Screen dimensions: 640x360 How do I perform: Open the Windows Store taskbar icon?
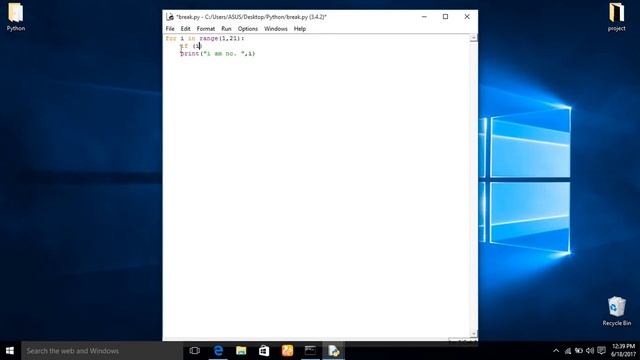pyautogui.click(x=264, y=351)
